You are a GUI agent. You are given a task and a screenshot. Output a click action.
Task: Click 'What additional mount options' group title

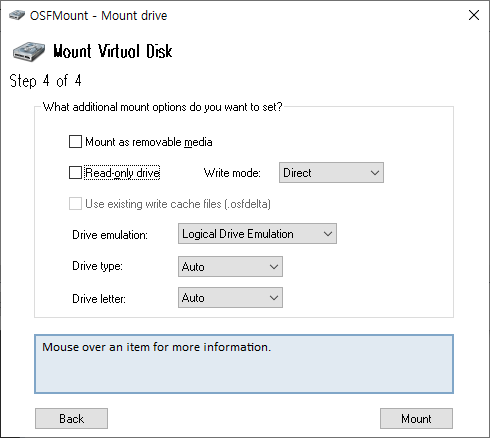pos(163,107)
